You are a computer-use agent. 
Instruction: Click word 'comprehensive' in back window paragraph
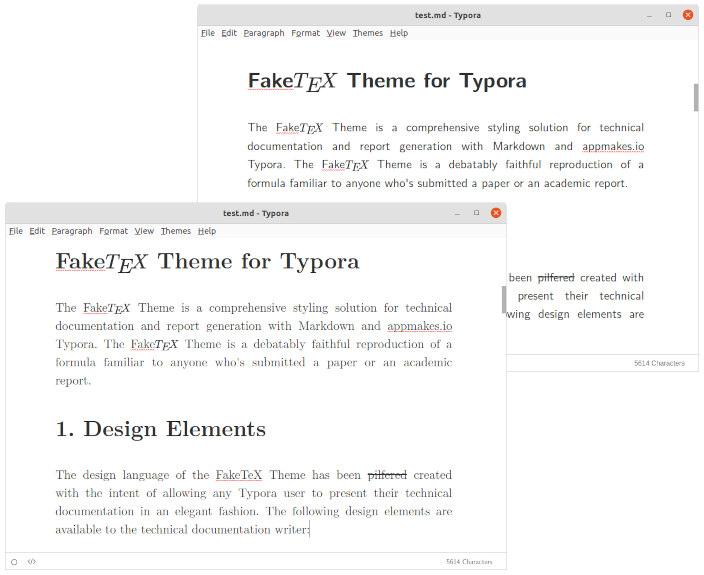pos(442,128)
